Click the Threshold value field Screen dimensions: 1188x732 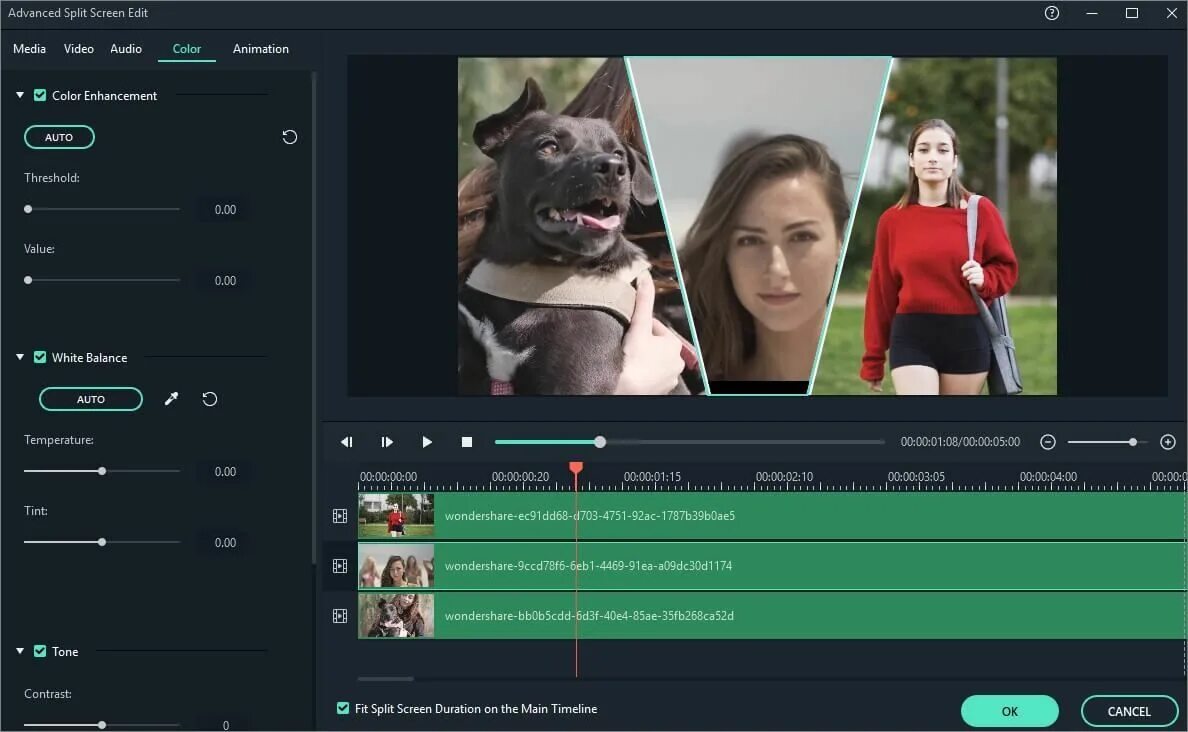pyautogui.click(x=225, y=210)
